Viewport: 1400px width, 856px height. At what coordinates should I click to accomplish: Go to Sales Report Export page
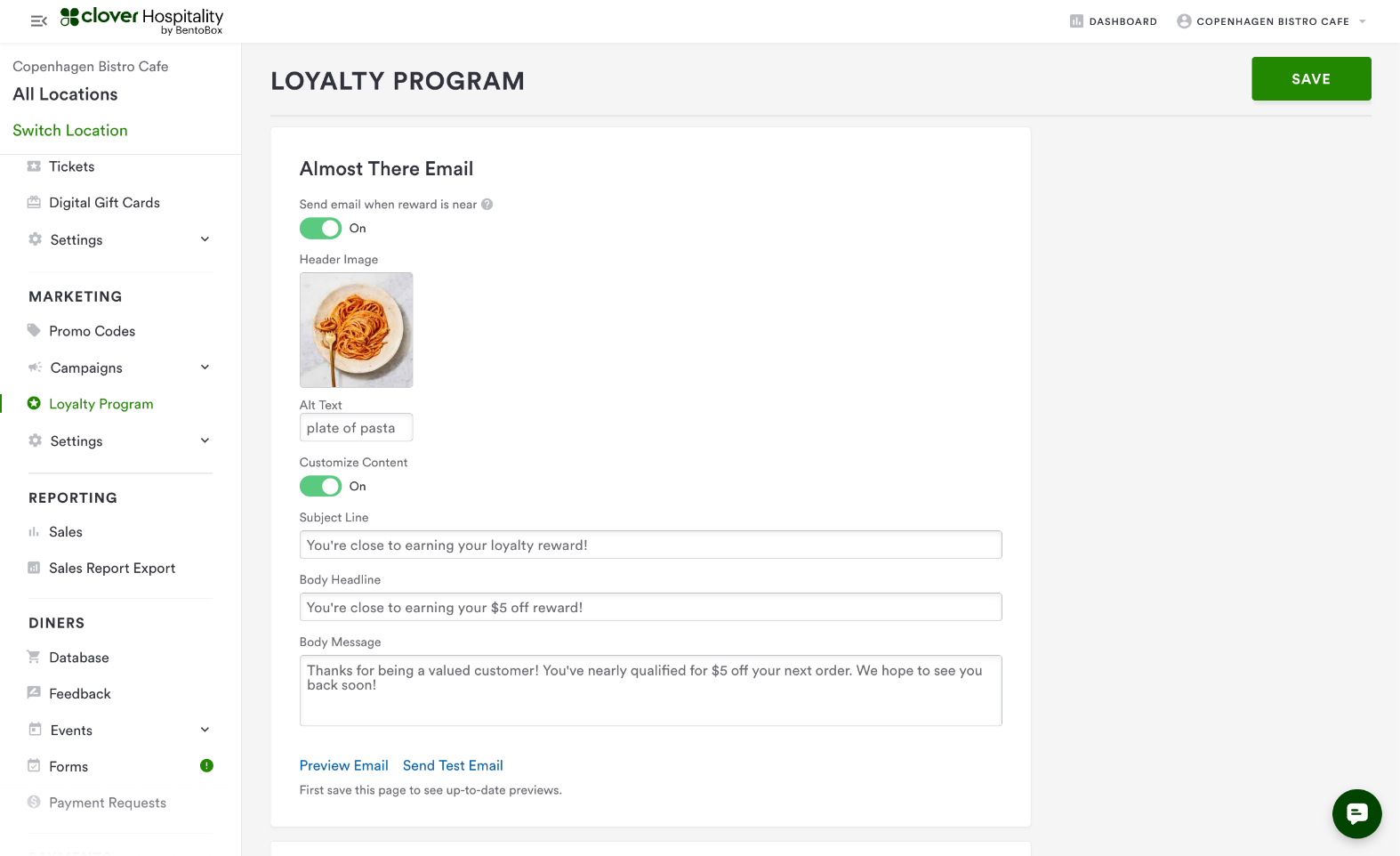[x=112, y=569]
